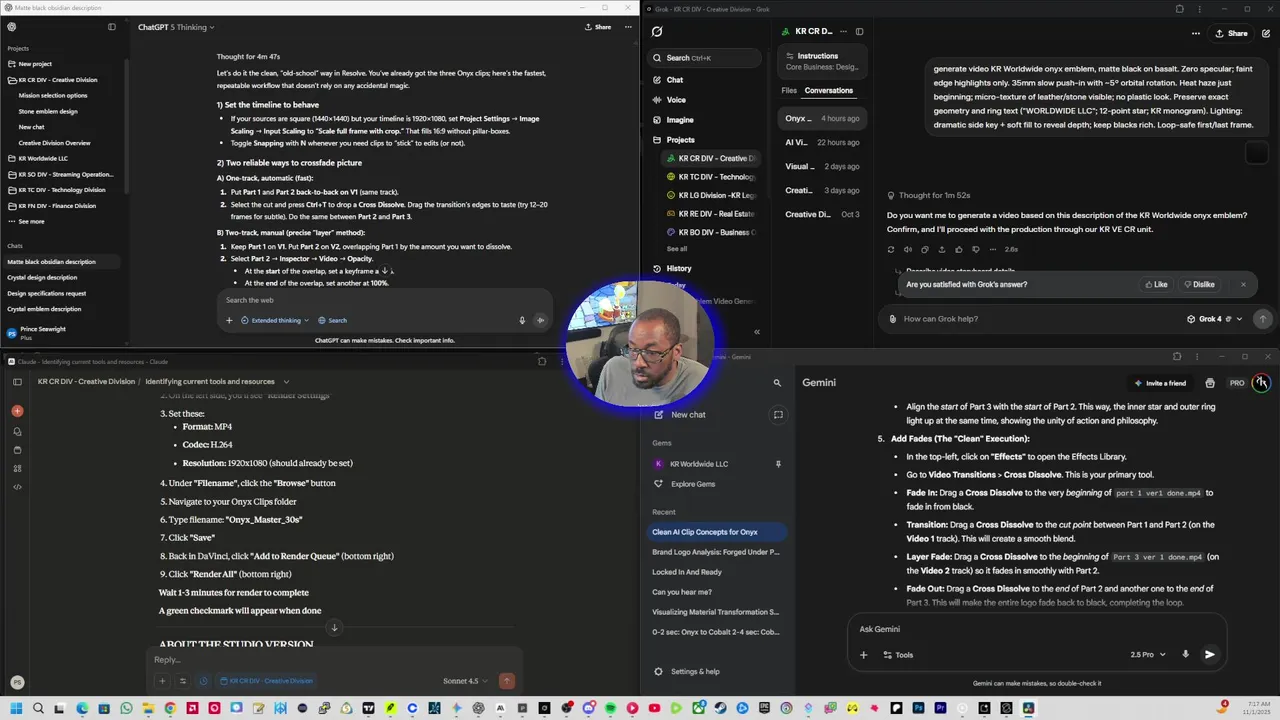
Task: Click the taskbar search magnifier icon
Action: pyautogui.click(x=38, y=708)
